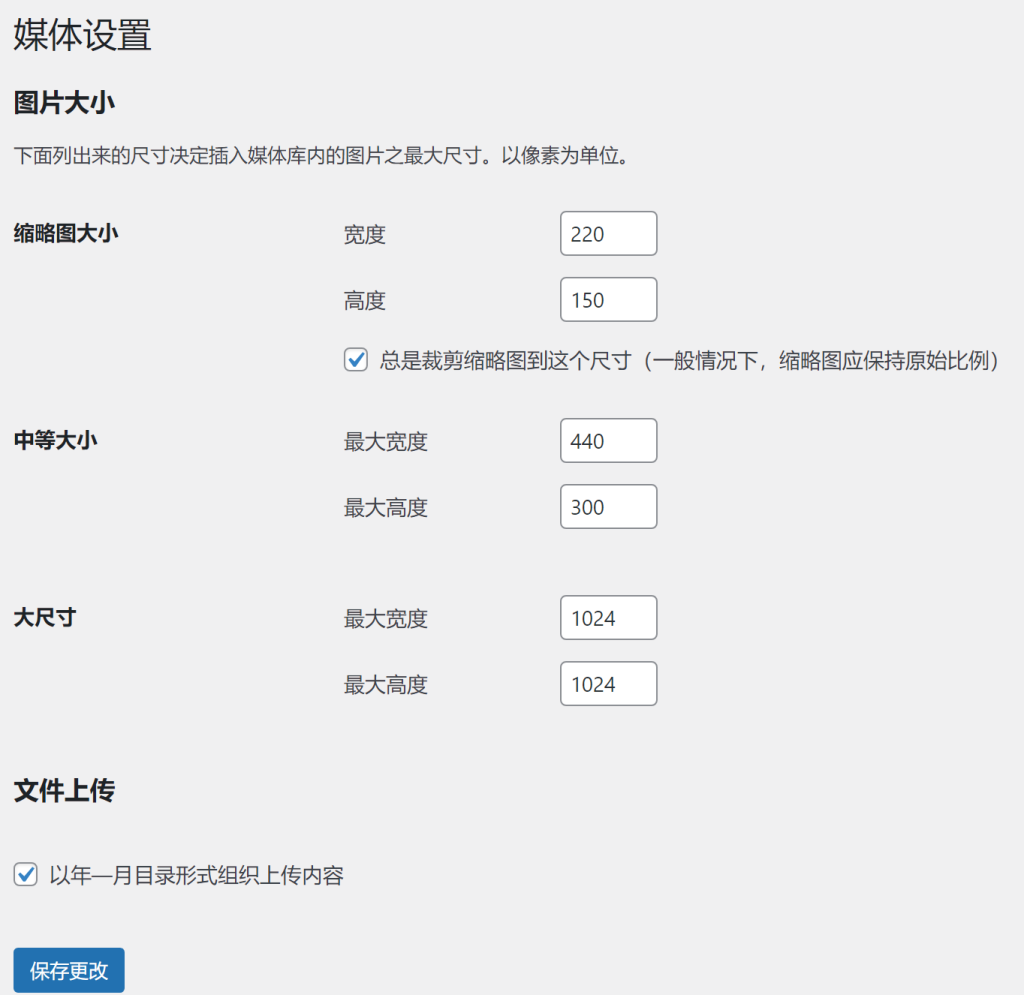This screenshot has width=1024, height=995.
Task: Select the 中等大小 最大高度 field showing 300
Action: (608, 506)
